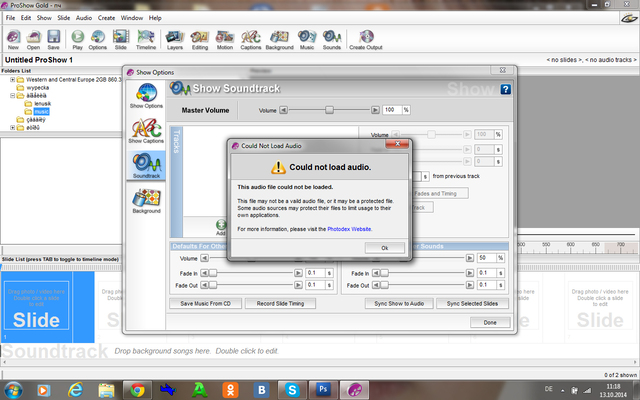Open Photoshop from taskbar
Screen dimensions: 640x400
pos(323,390)
